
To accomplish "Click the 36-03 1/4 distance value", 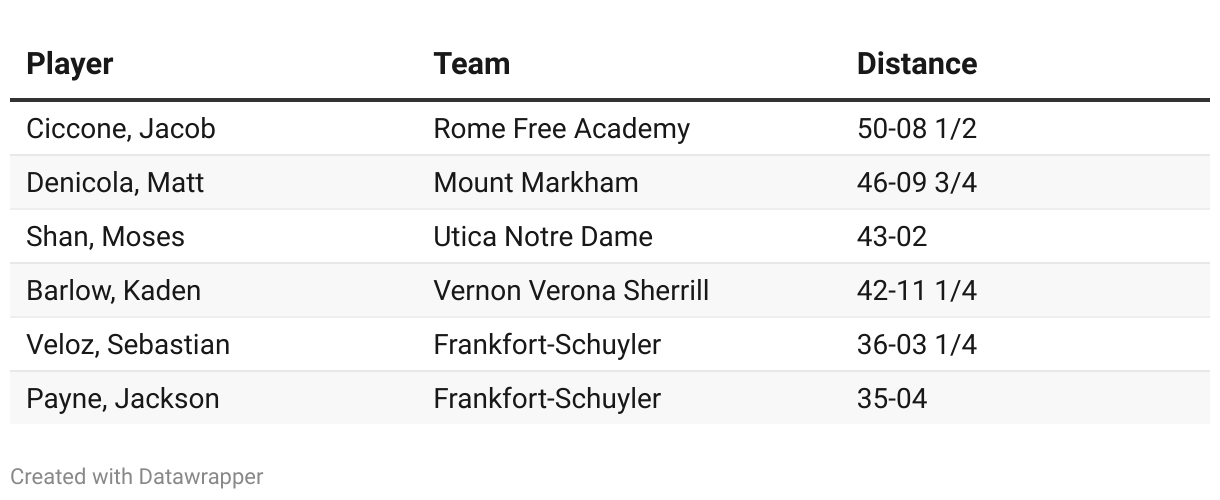I will tap(917, 345).
